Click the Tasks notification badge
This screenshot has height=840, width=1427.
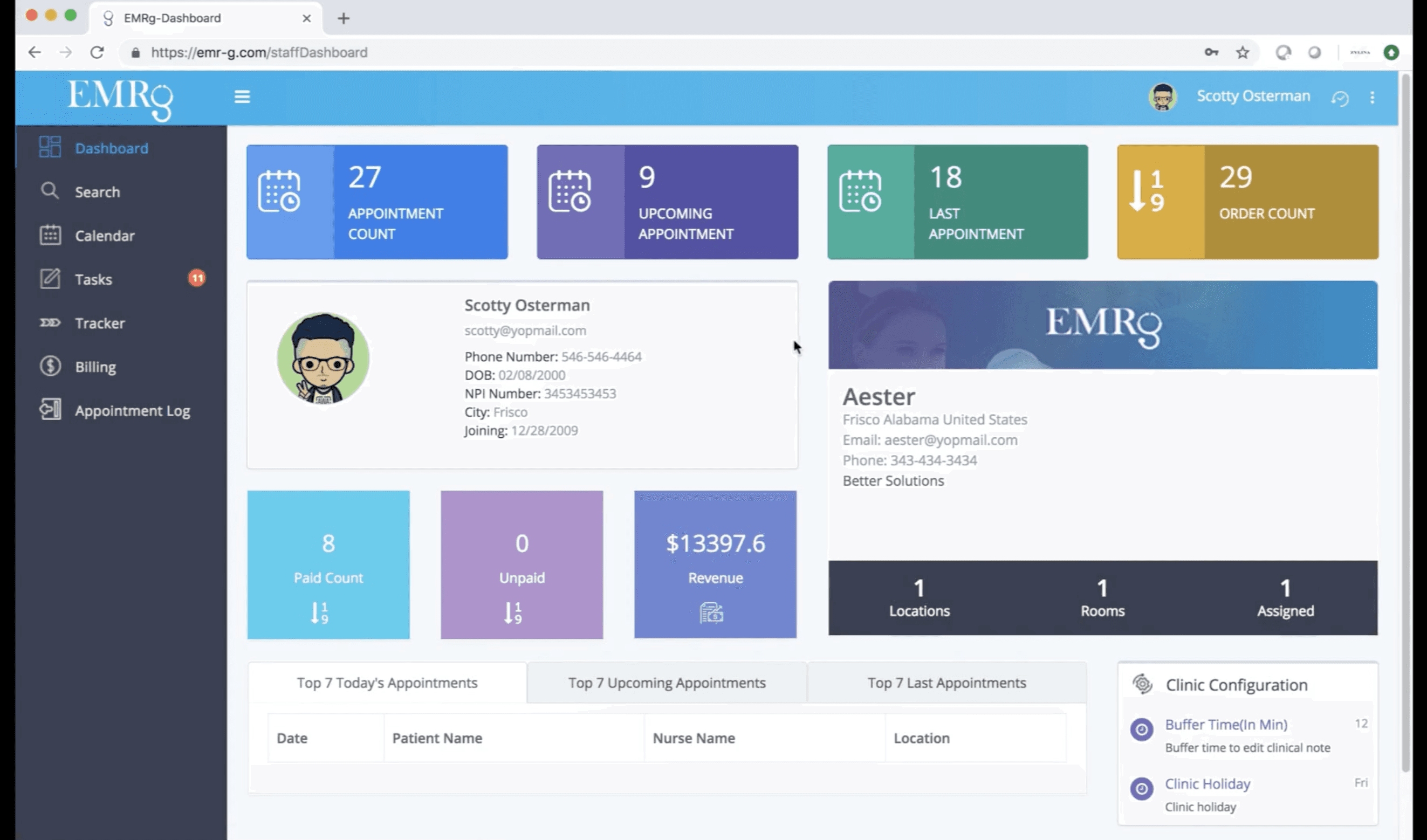tap(196, 278)
